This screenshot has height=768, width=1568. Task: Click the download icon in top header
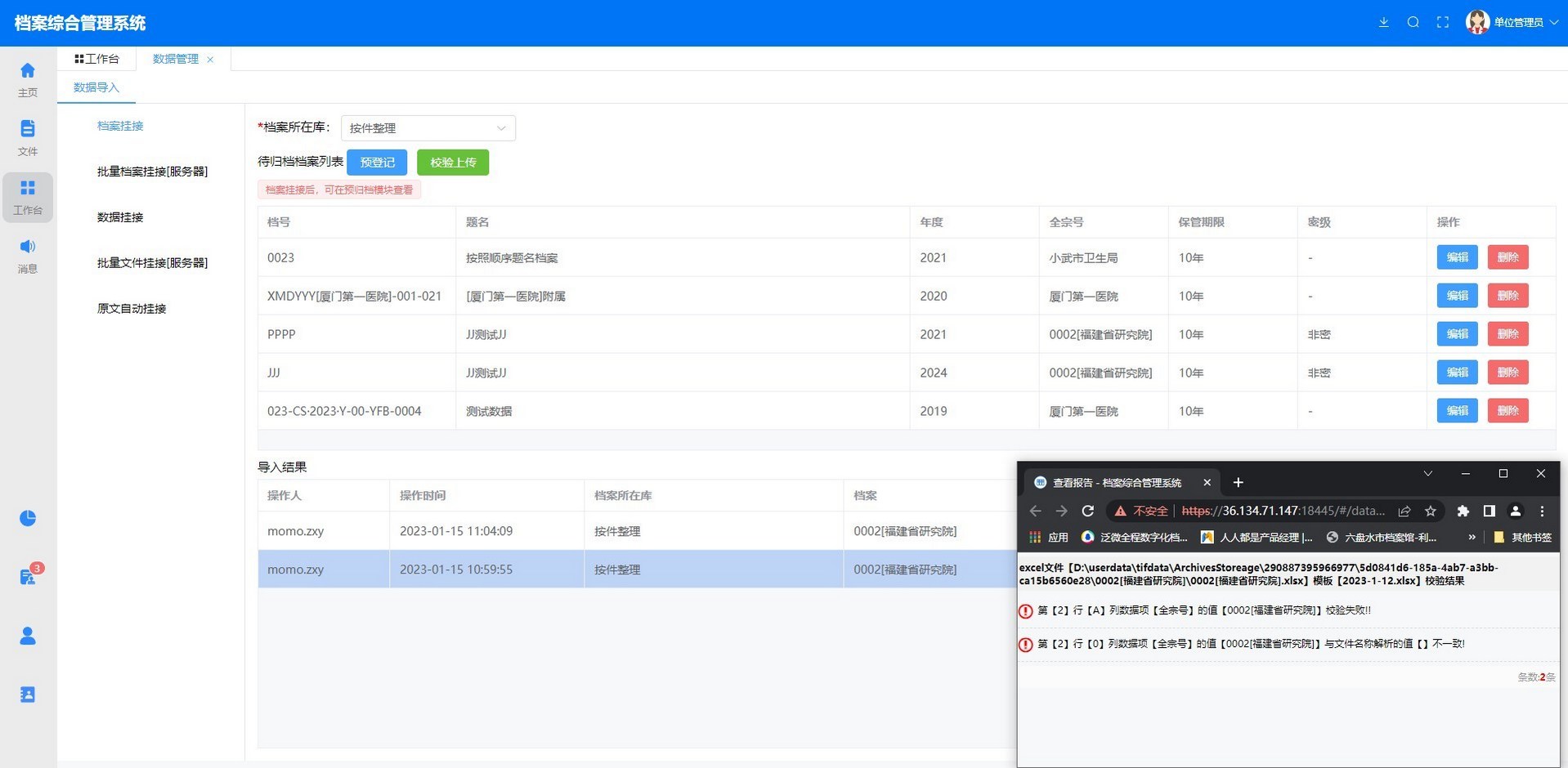coord(1383,23)
